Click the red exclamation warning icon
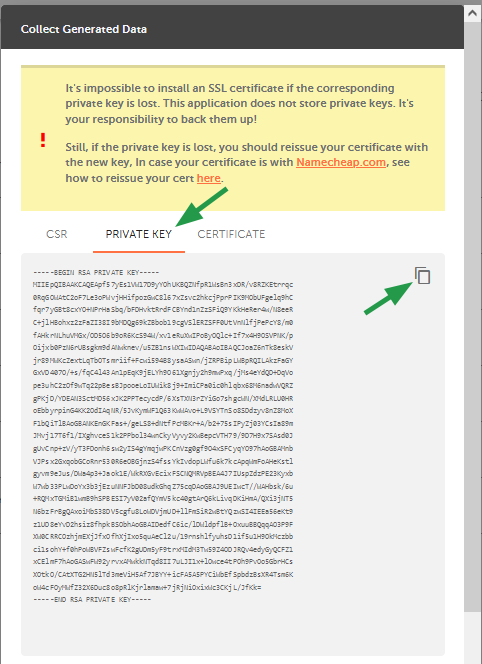Image resolution: width=482 pixels, height=664 pixels. [43, 140]
